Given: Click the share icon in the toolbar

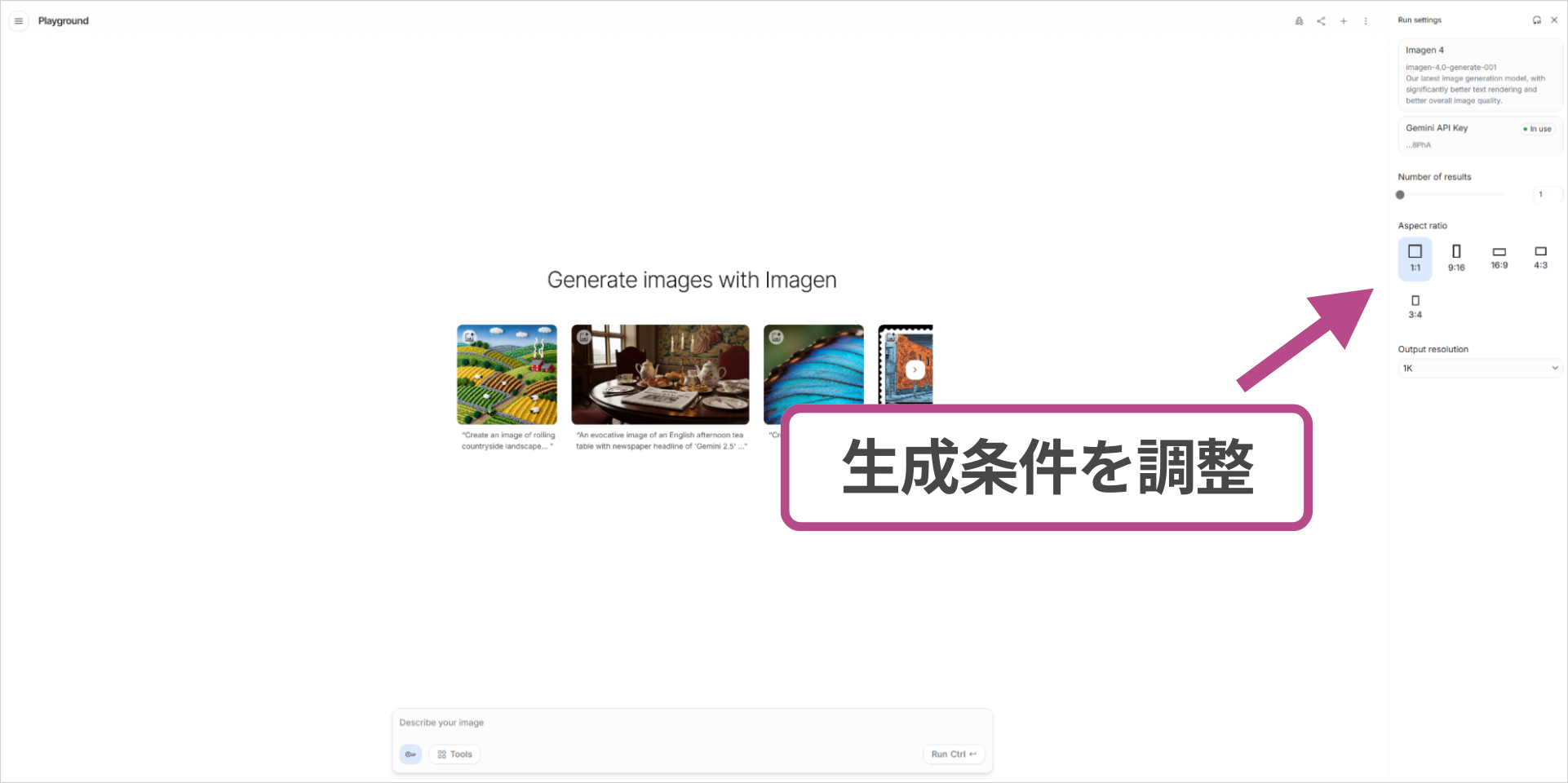Looking at the screenshot, I should (1321, 20).
